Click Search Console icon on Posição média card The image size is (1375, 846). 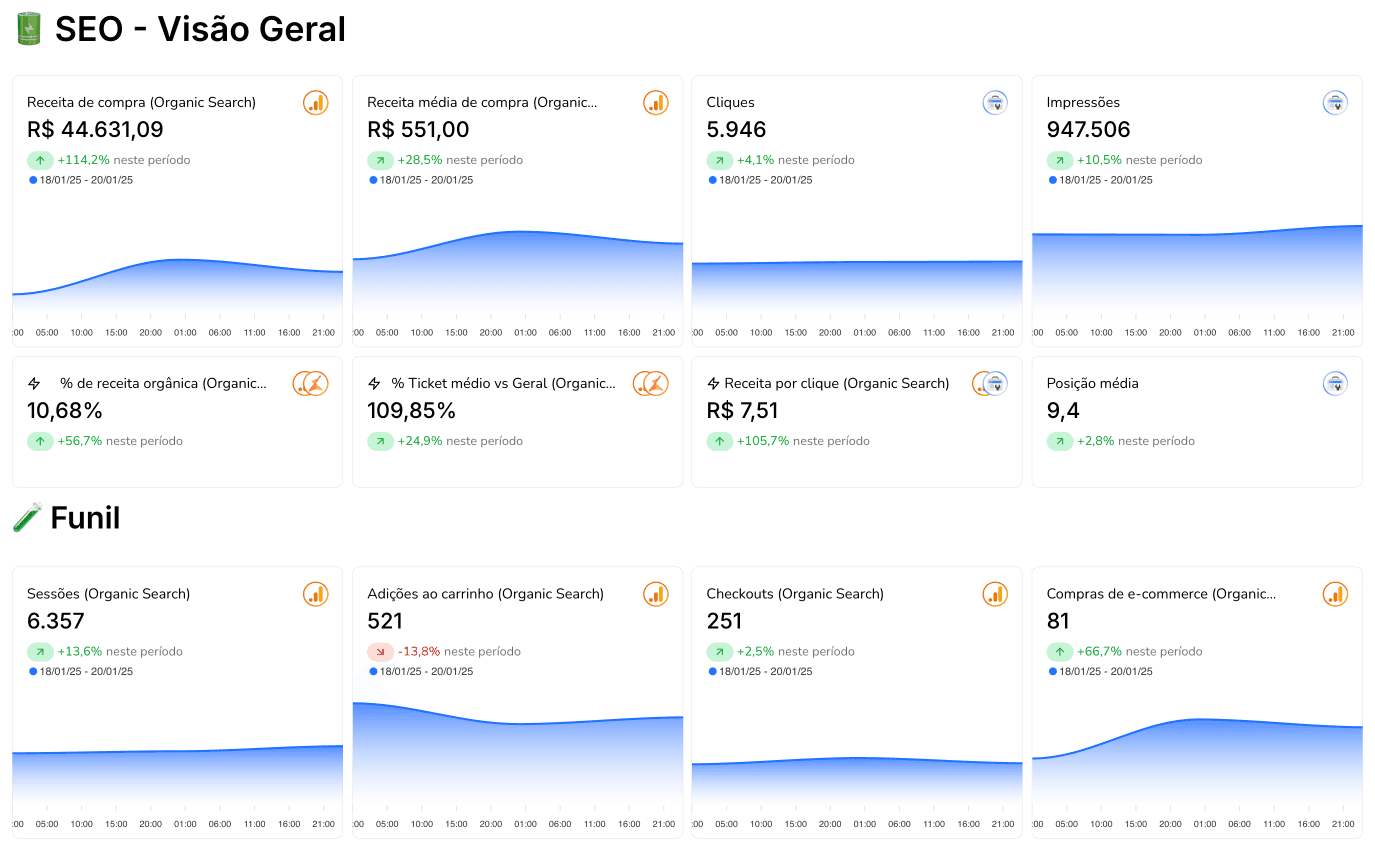click(1335, 383)
